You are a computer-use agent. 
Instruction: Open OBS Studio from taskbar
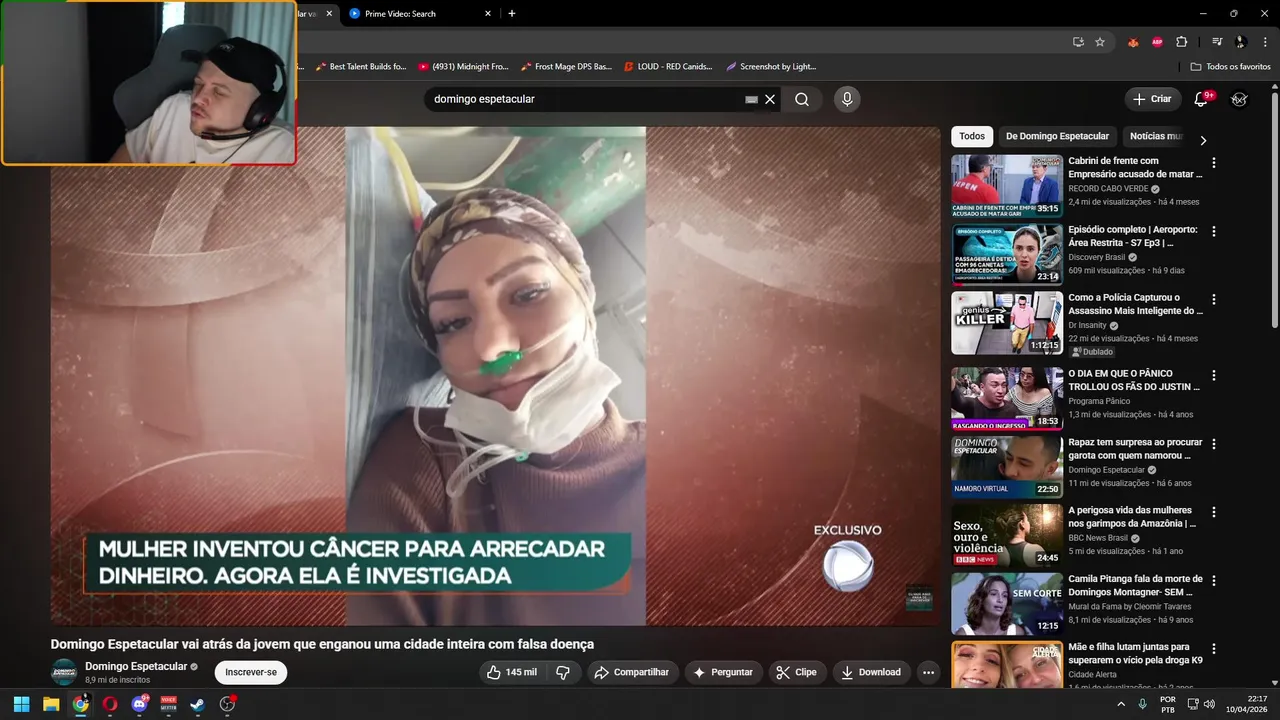click(x=227, y=704)
